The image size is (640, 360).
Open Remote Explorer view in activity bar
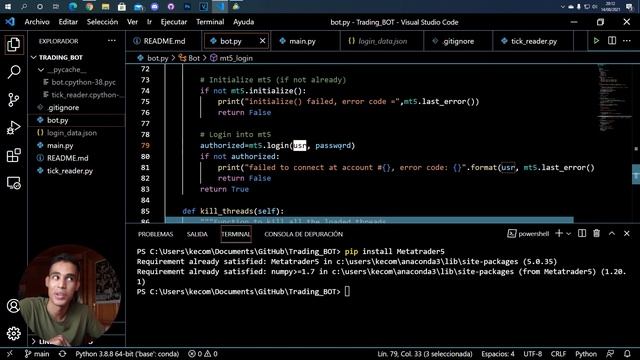[x=13, y=183]
